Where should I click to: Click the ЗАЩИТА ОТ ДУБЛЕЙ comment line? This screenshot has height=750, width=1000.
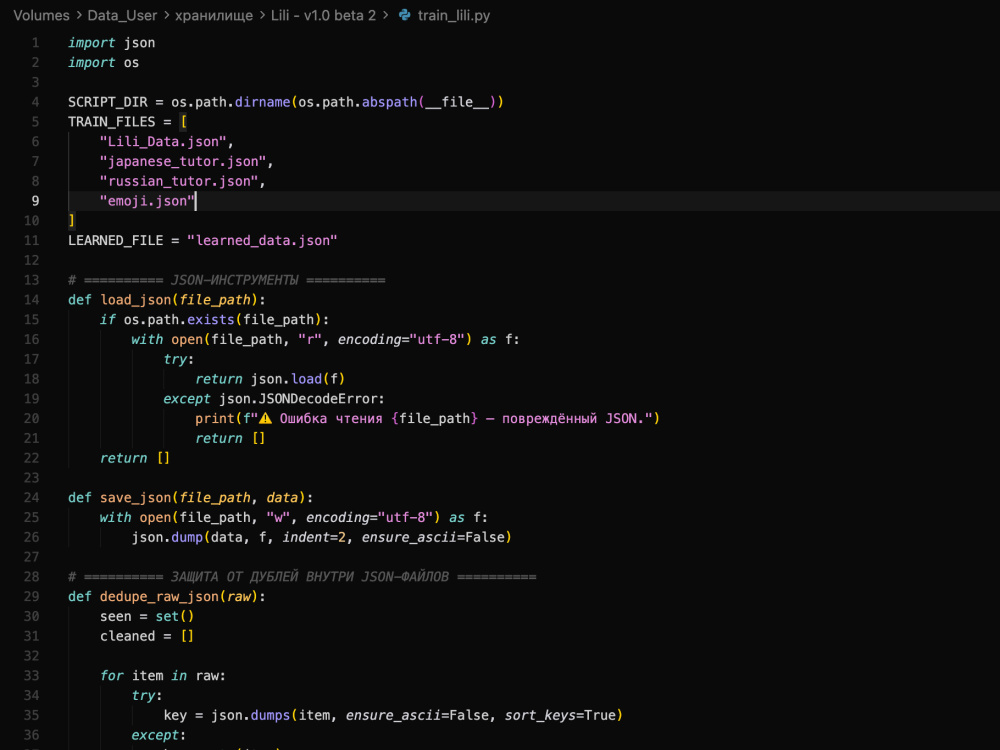[x=302, y=577]
